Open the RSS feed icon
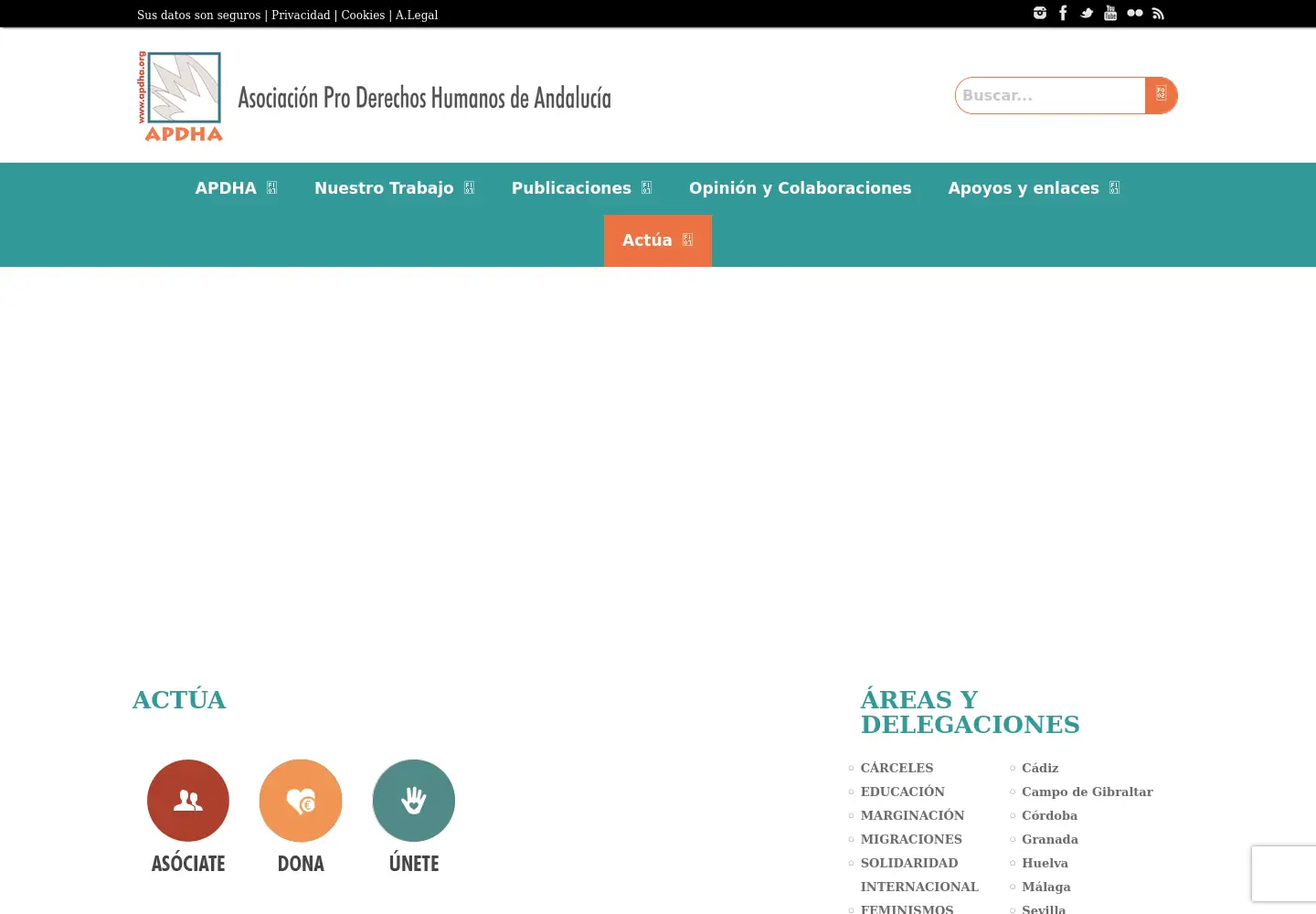1316x914 pixels. (1158, 13)
